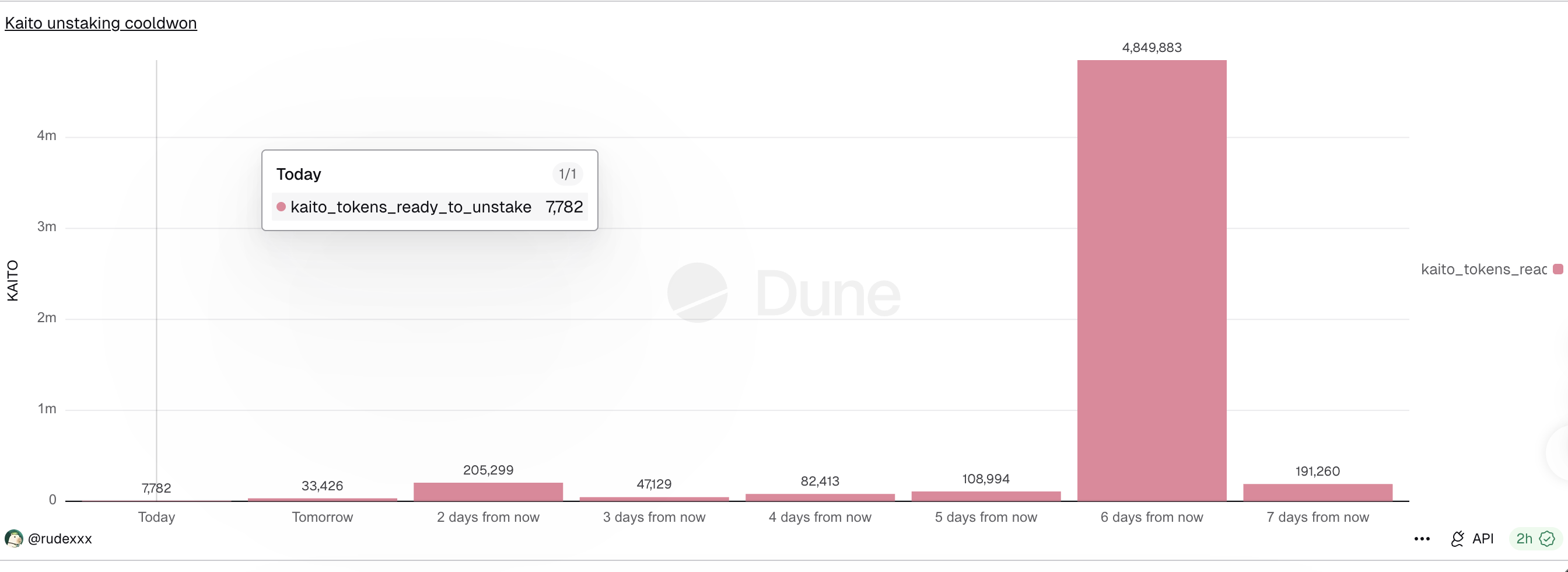Open the three-dots more options menu
Image resolution: width=1568 pixels, height=572 pixels.
[x=1422, y=539]
